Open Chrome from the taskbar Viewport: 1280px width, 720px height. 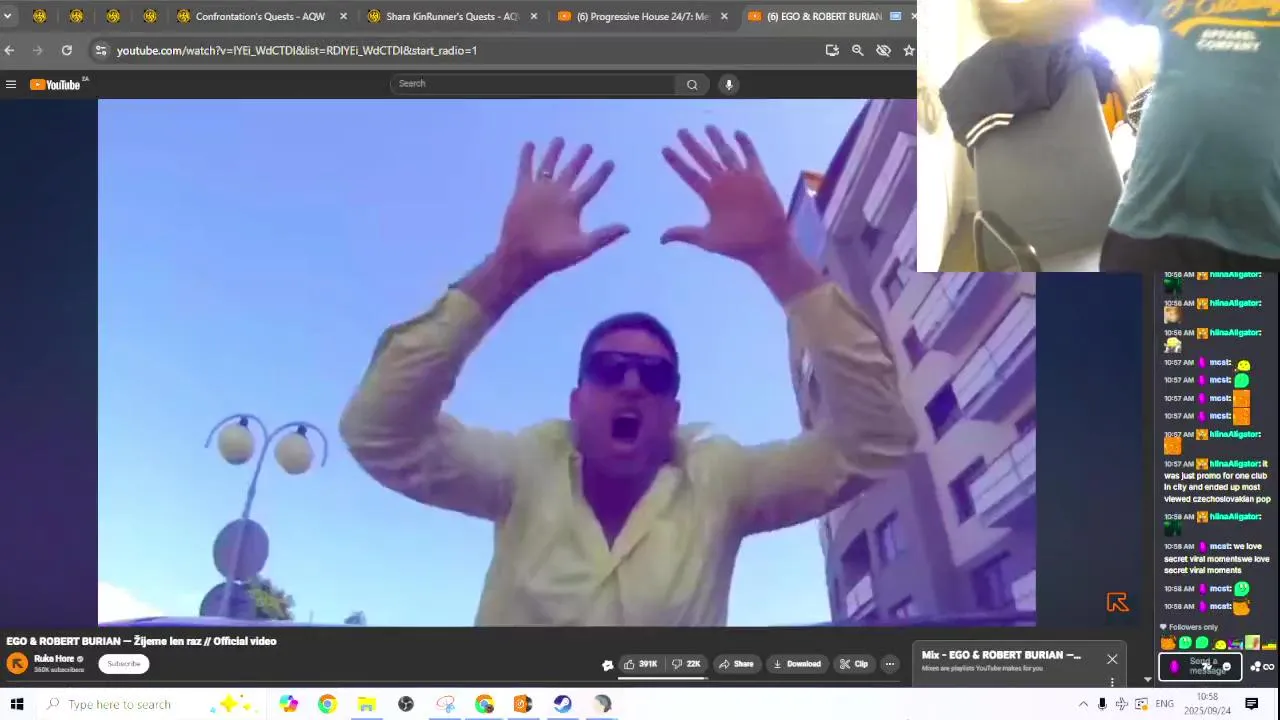pos(327,704)
